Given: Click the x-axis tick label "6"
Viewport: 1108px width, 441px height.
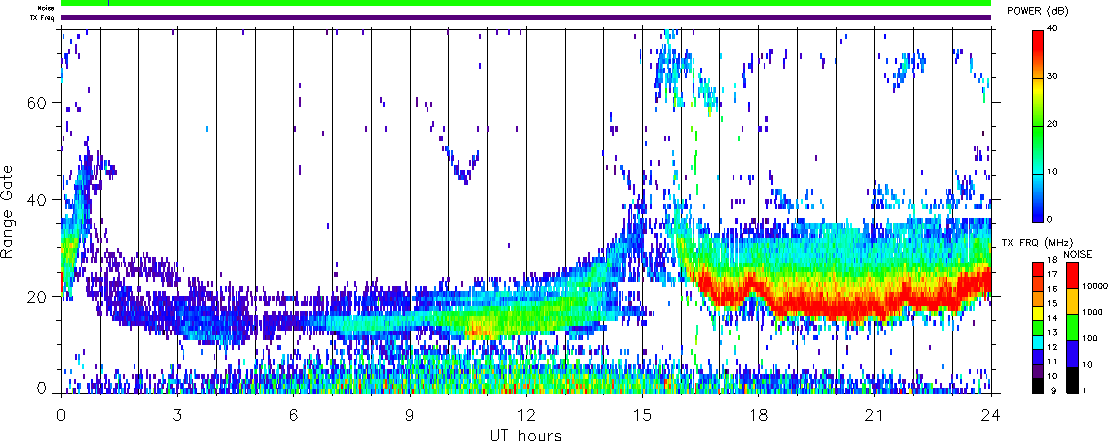Looking at the screenshot, I should coord(293,414).
